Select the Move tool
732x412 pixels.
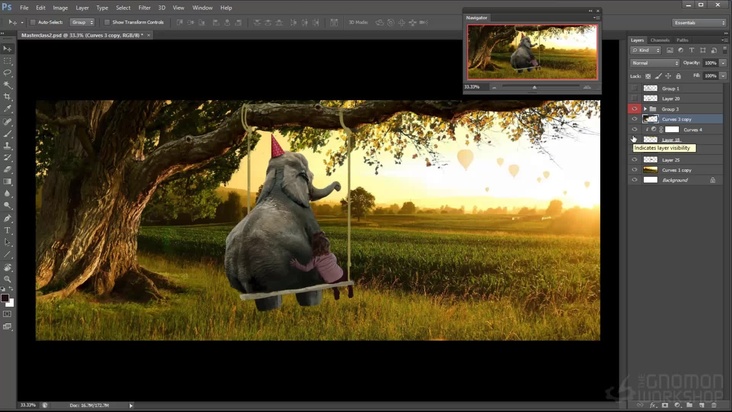[7, 48]
